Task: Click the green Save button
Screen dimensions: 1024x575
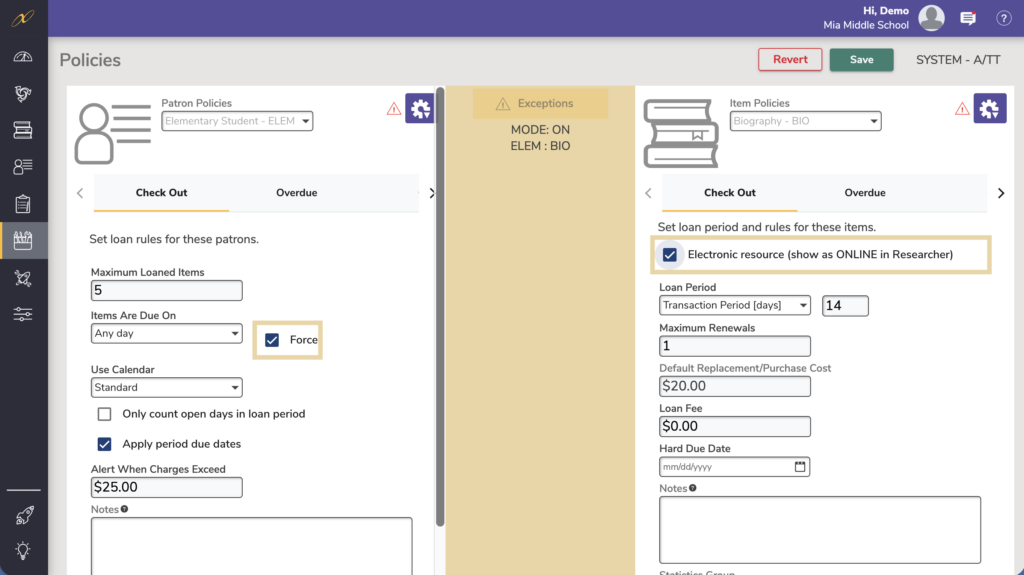Action: pos(861,60)
